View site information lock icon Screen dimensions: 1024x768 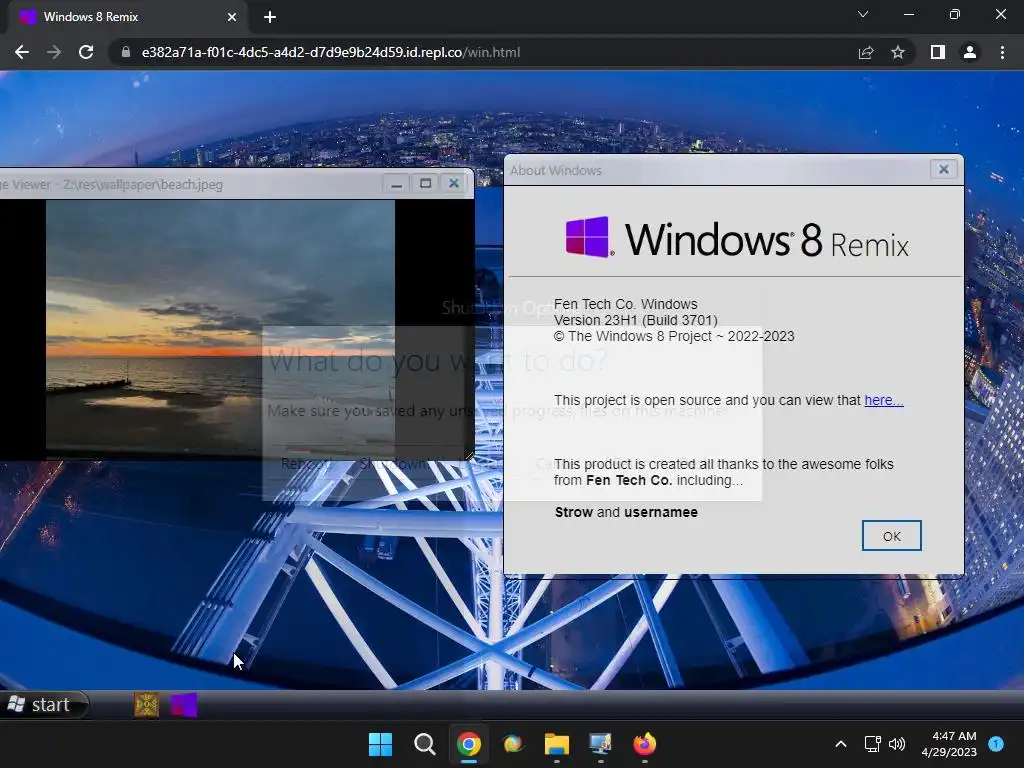click(126, 52)
